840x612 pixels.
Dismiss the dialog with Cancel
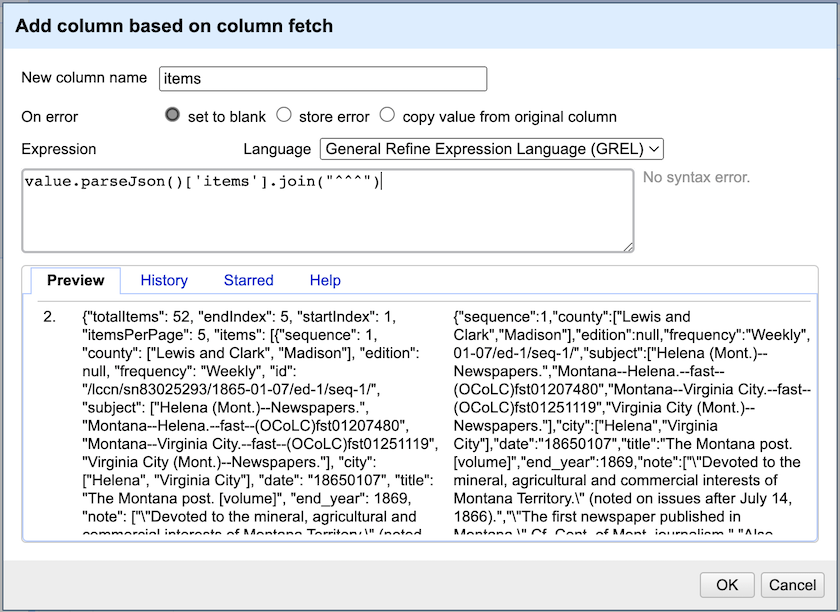pyautogui.click(x=791, y=585)
